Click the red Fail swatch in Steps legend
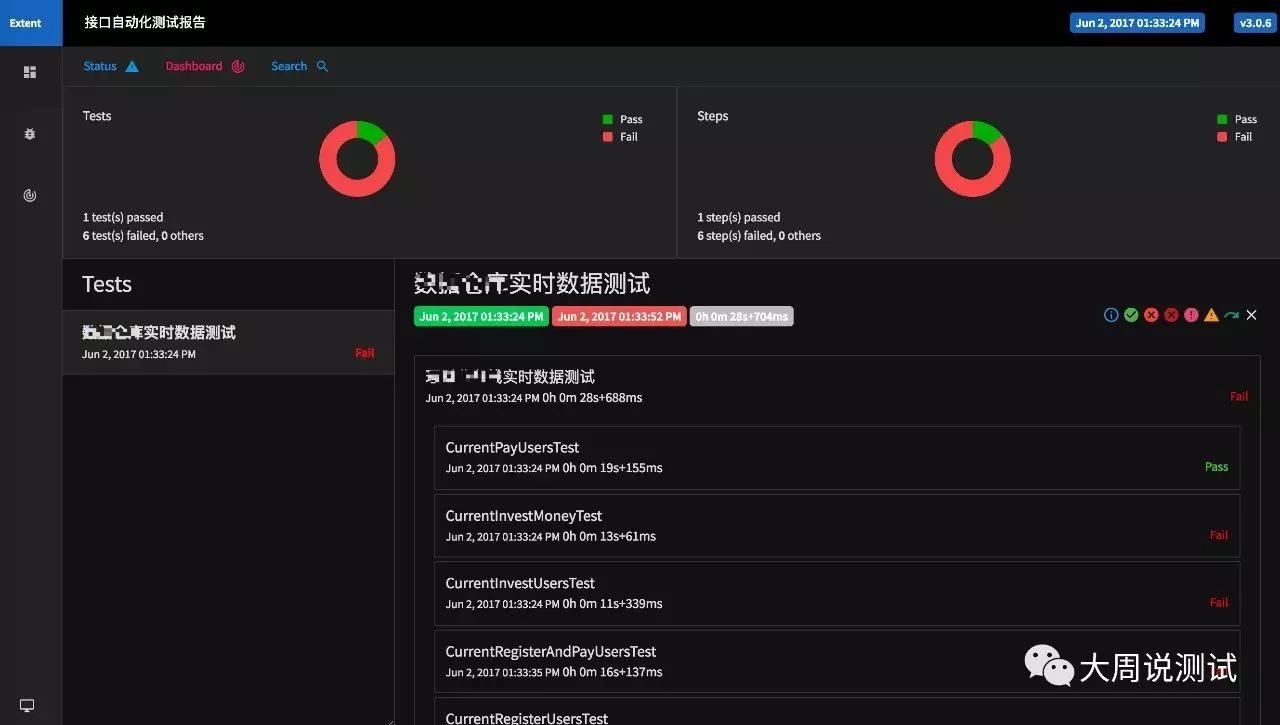The height and width of the screenshot is (725, 1280). (x=1222, y=137)
